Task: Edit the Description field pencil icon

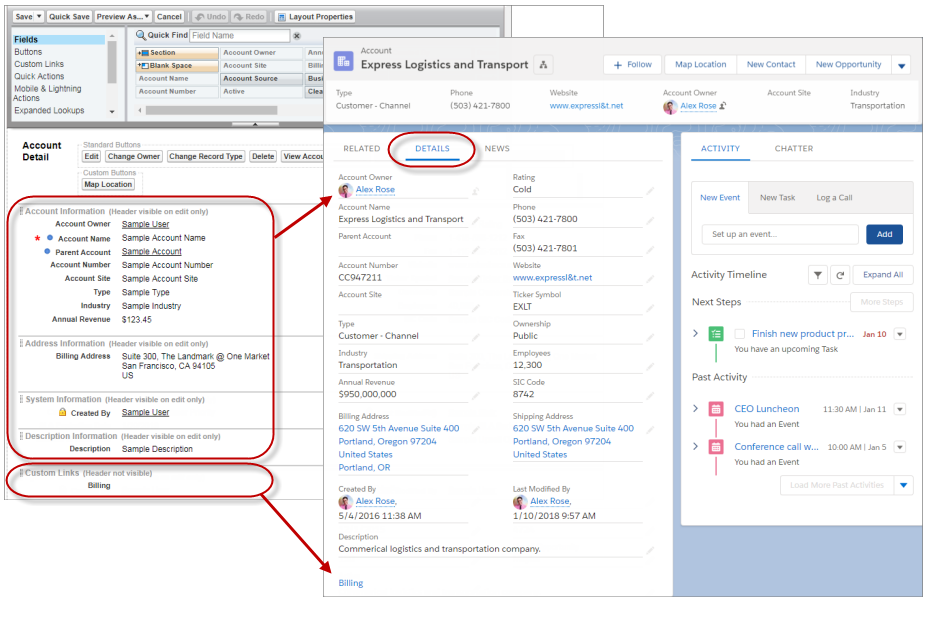Action: click(x=650, y=551)
